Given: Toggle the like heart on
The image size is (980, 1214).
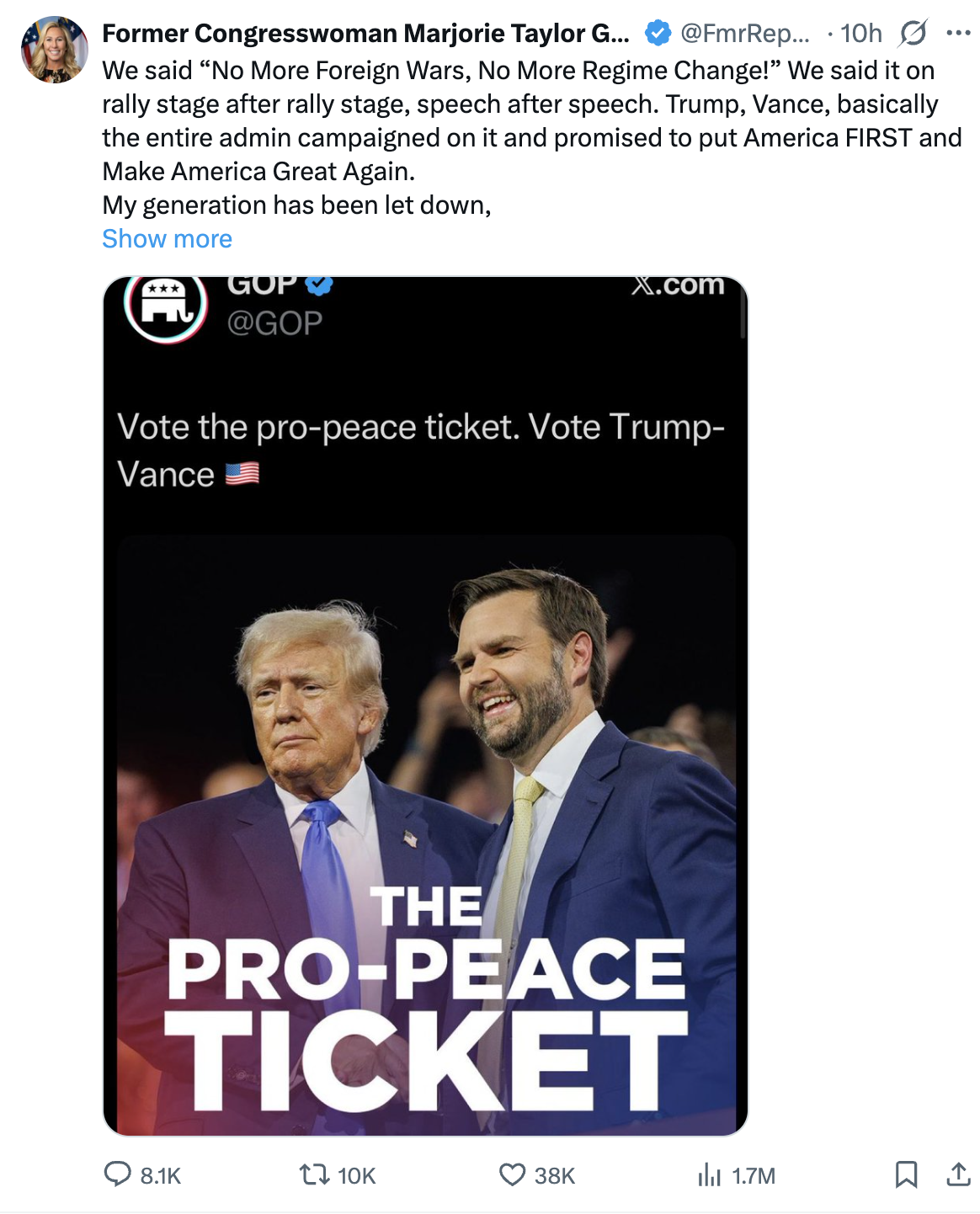Looking at the screenshot, I should point(512,1177).
